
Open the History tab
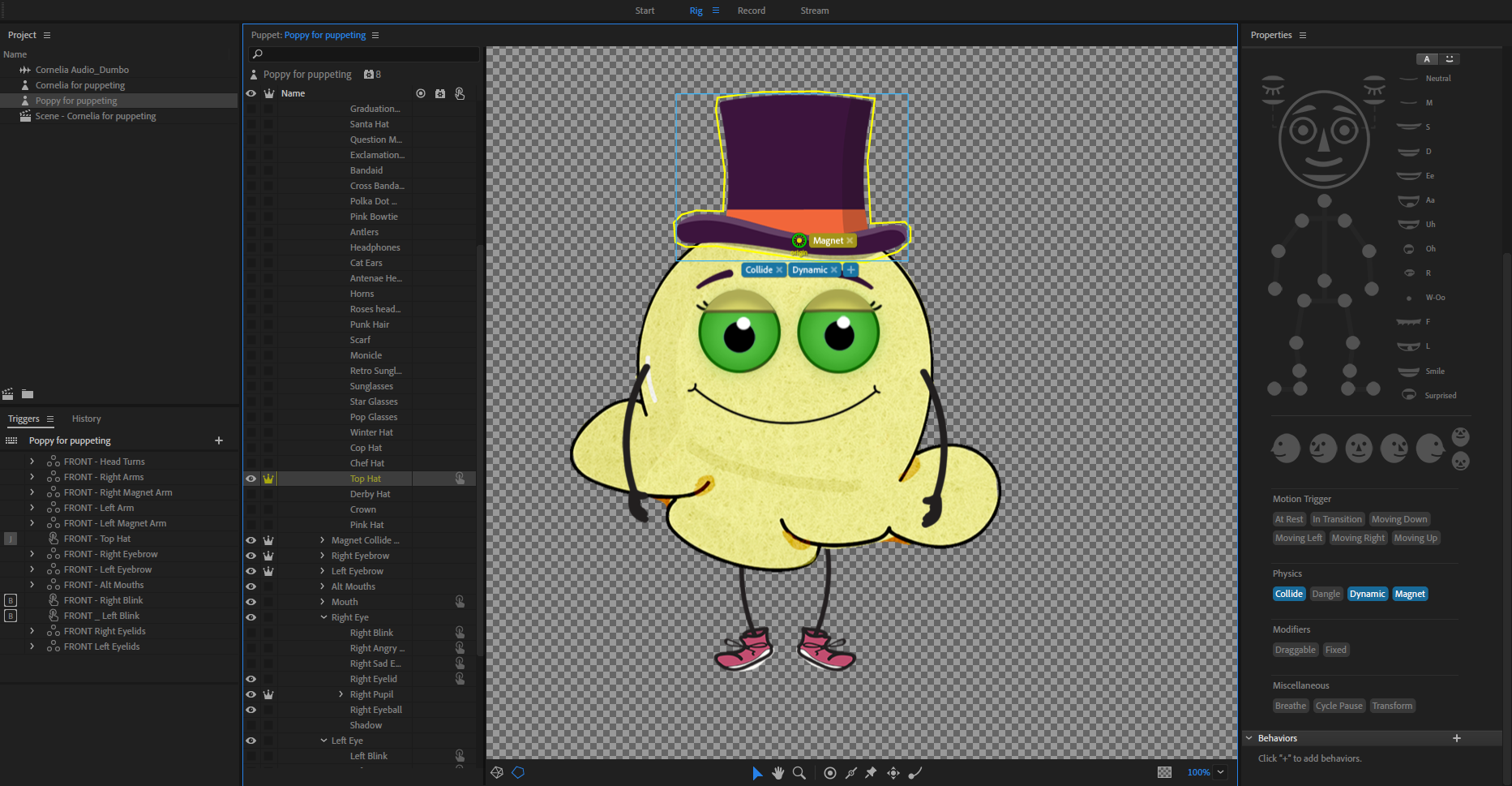point(86,419)
